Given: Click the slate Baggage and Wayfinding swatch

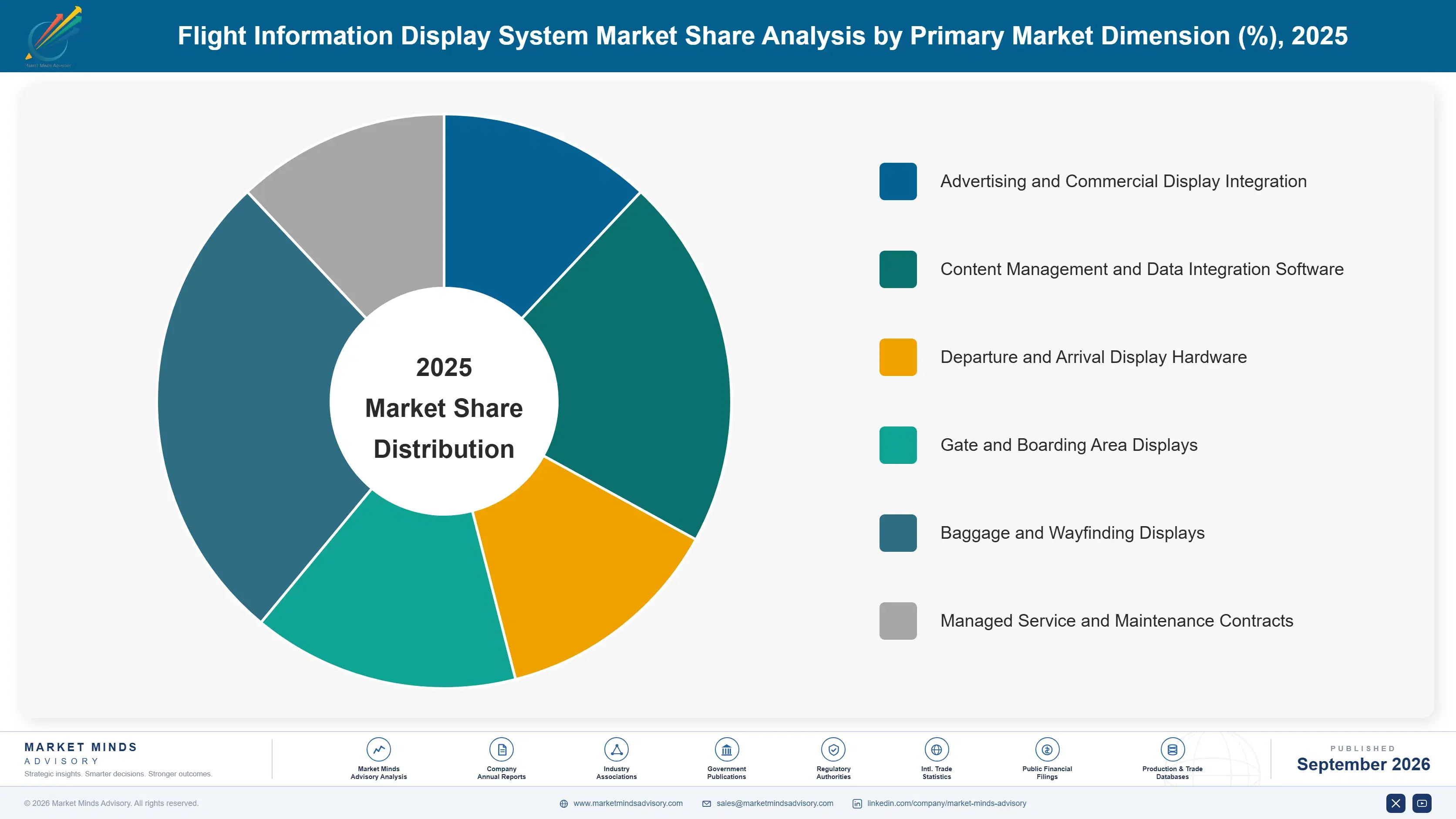Looking at the screenshot, I should [x=897, y=533].
